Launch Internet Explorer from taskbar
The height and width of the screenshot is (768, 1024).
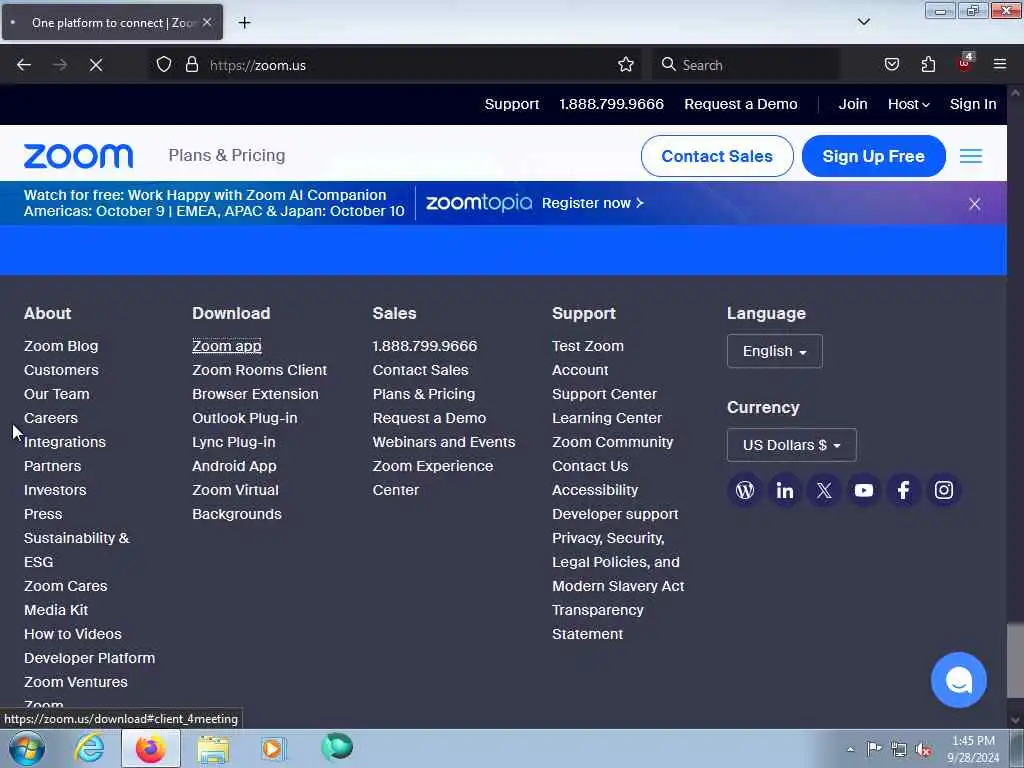point(89,748)
